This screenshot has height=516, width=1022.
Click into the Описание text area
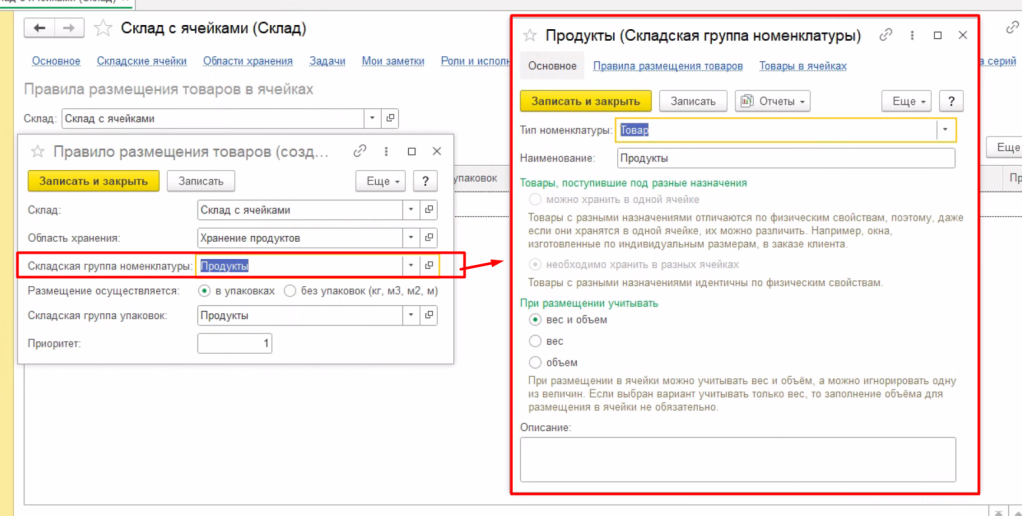(x=737, y=459)
